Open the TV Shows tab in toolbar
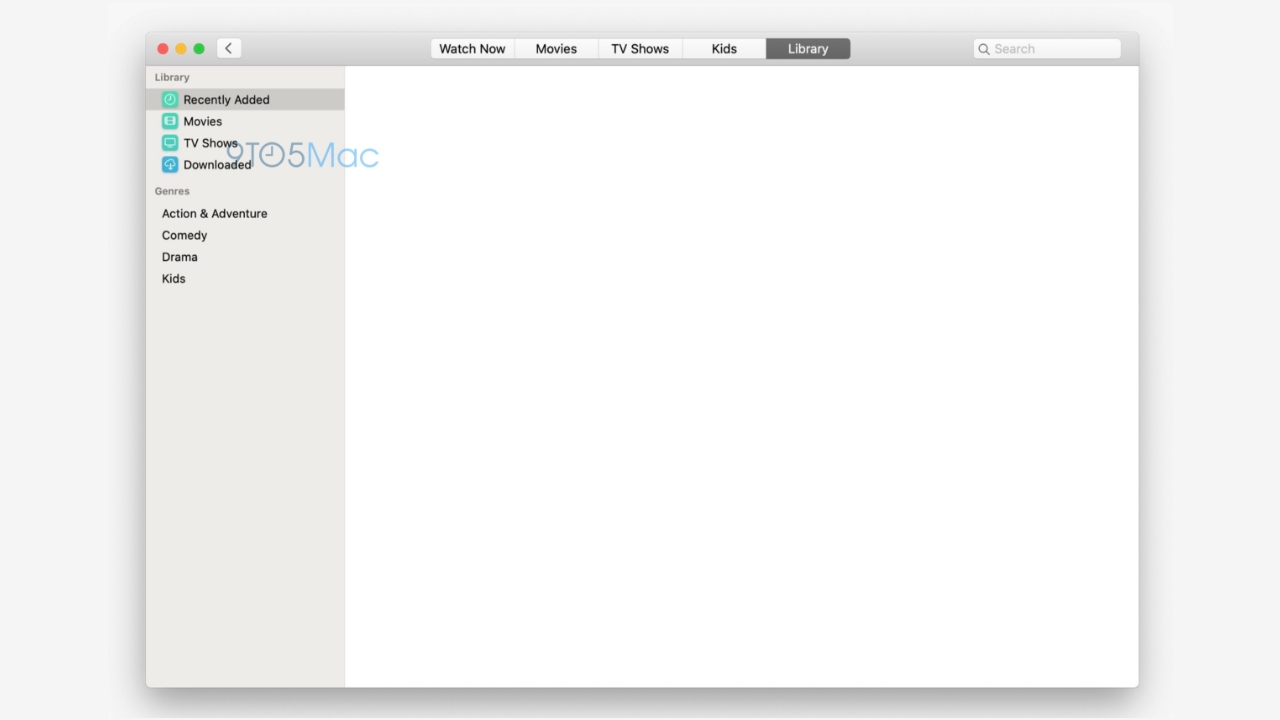The height and width of the screenshot is (720, 1280). [x=640, y=49]
